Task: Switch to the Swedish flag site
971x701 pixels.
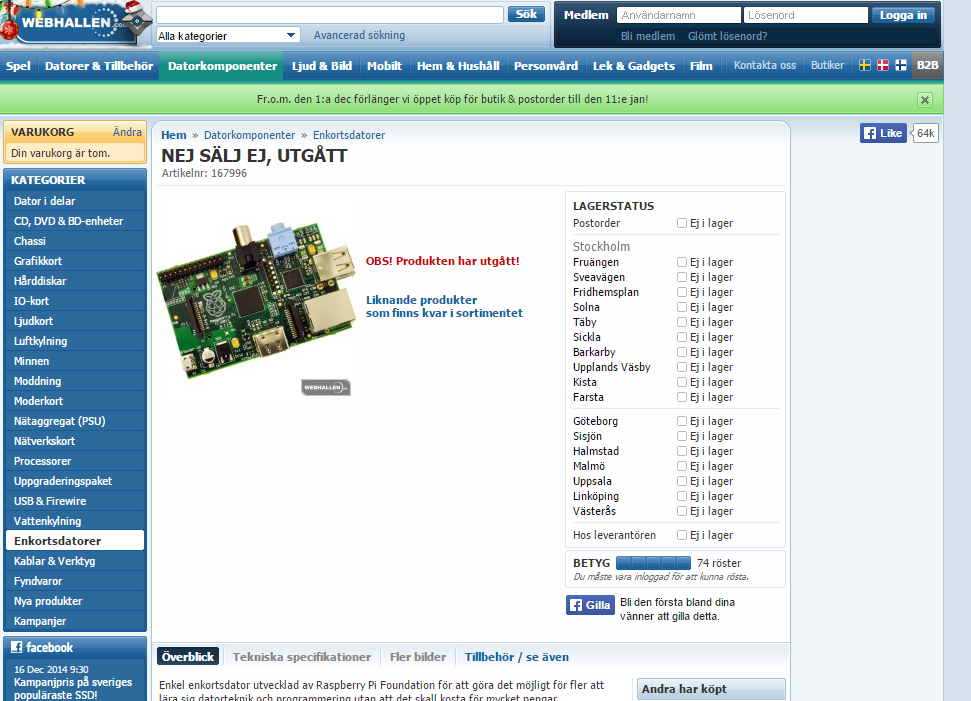Action: point(865,65)
